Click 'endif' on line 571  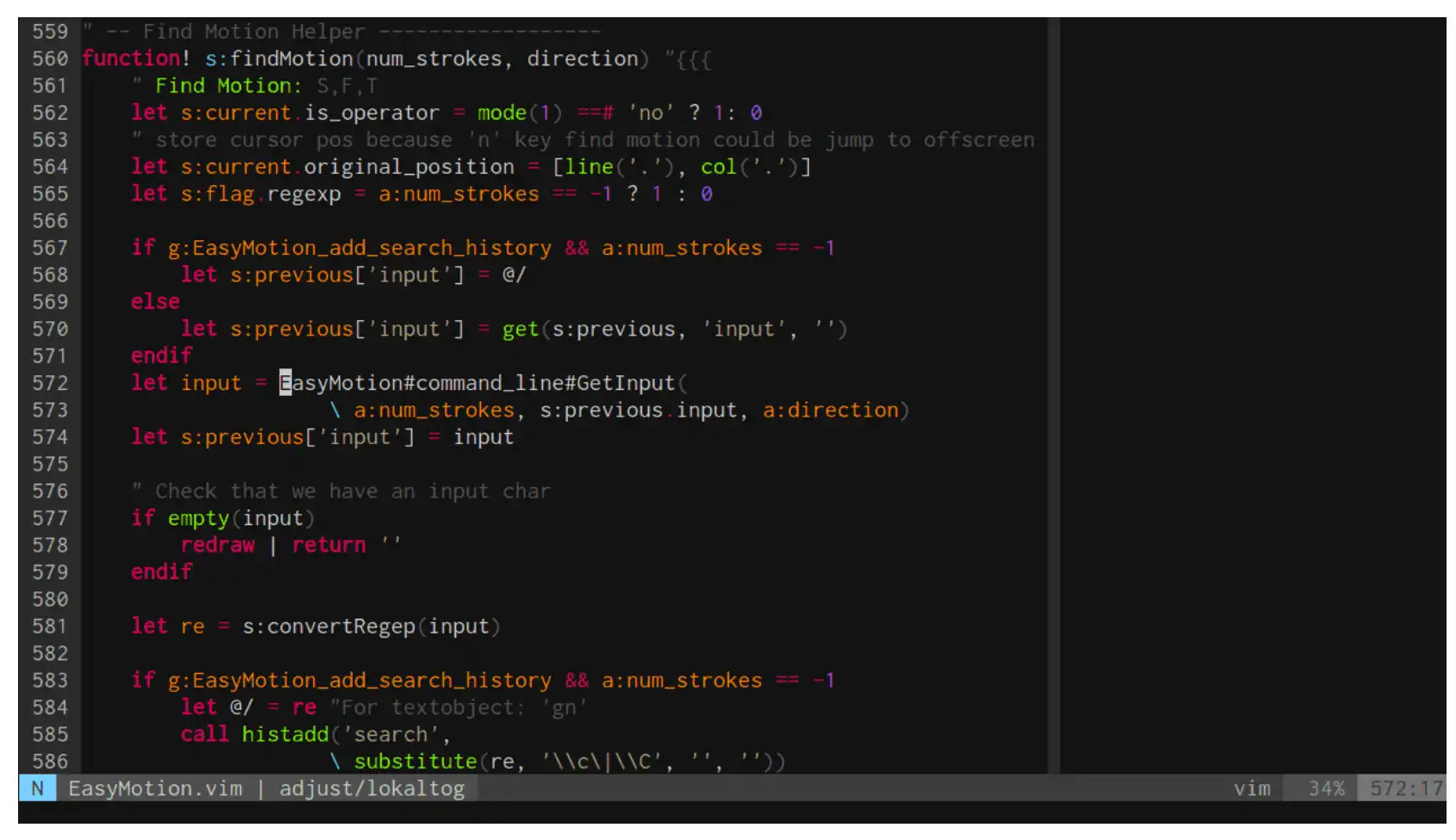click(162, 356)
